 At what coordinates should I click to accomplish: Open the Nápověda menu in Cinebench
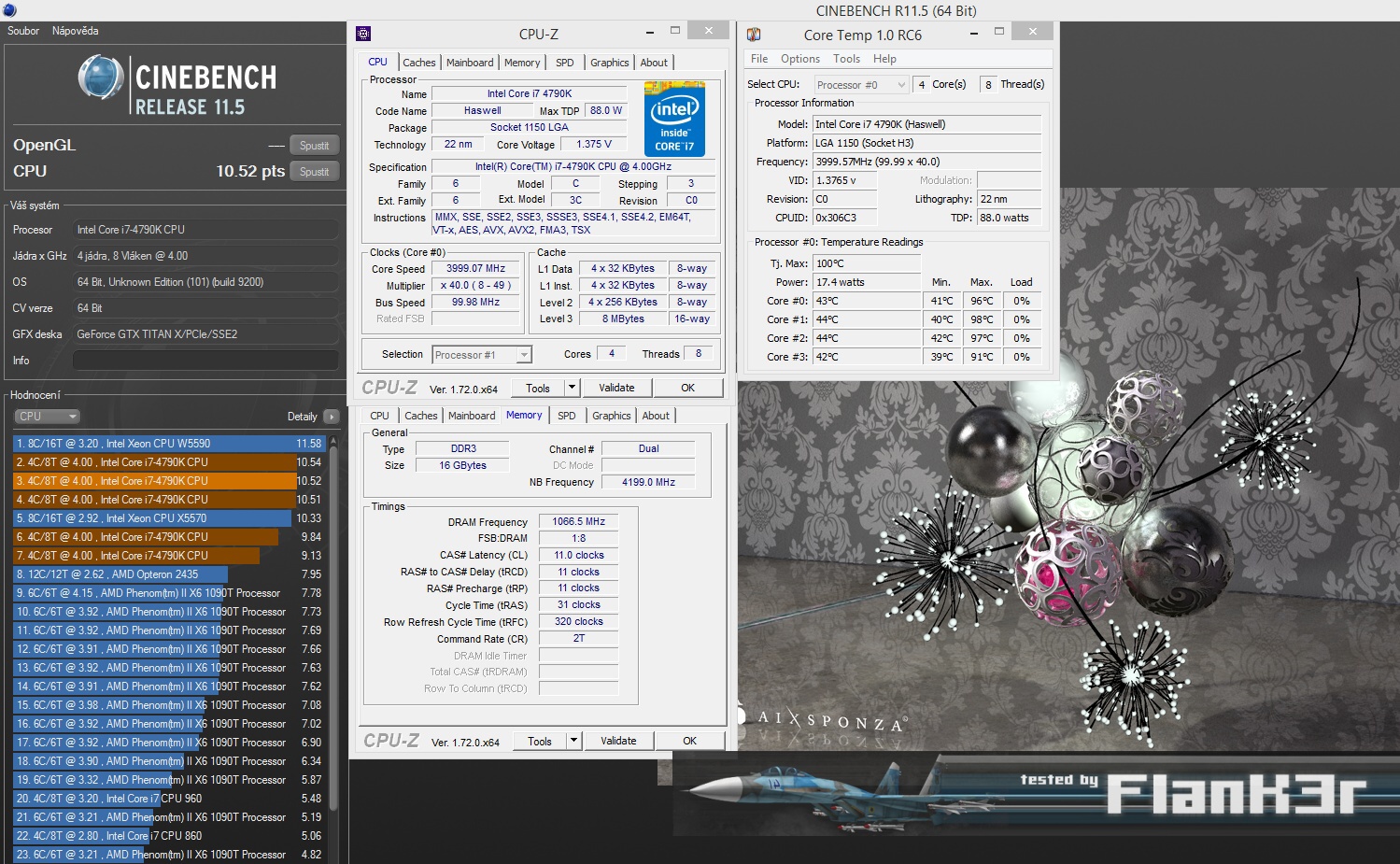tap(76, 31)
